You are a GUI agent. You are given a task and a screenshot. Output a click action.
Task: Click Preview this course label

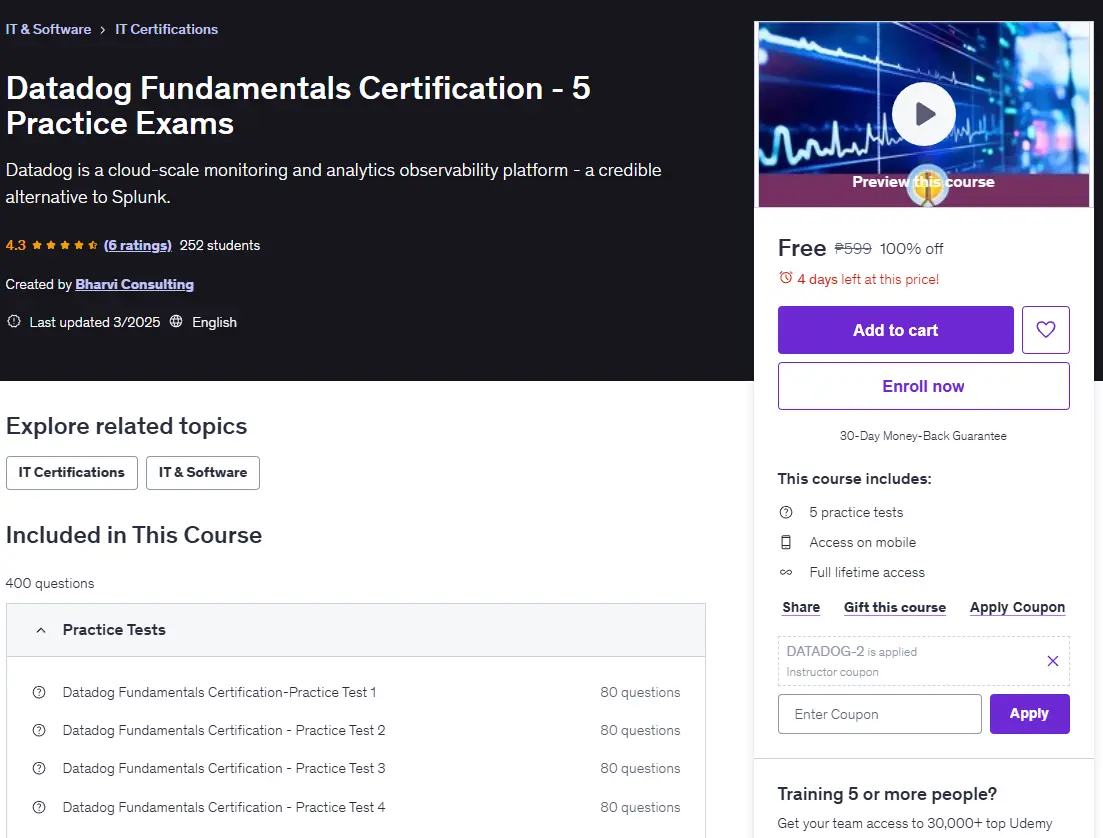[923, 182]
